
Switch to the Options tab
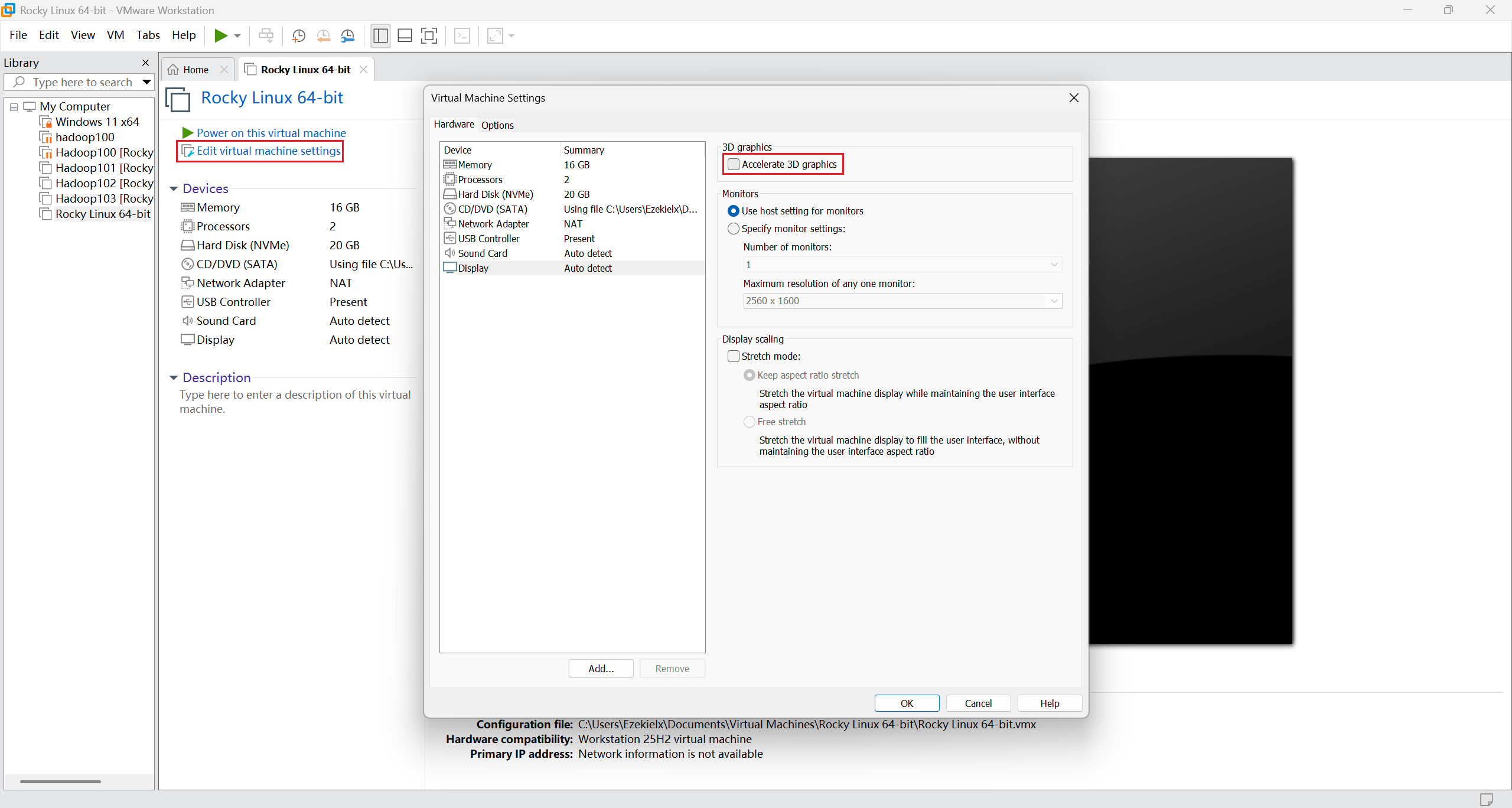pyautogui.click(x=497, y=125)
